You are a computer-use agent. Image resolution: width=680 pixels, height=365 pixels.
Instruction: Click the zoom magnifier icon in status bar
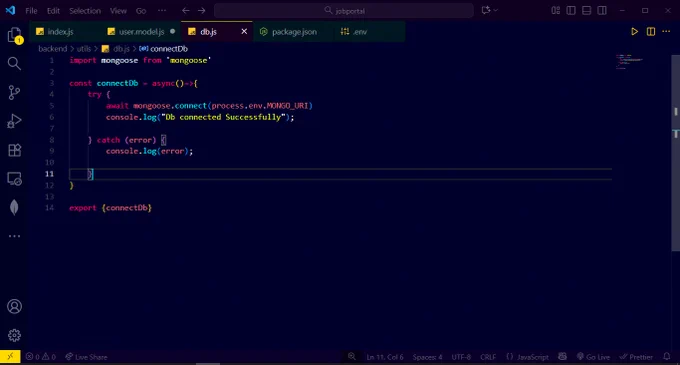tap(352, 356)
